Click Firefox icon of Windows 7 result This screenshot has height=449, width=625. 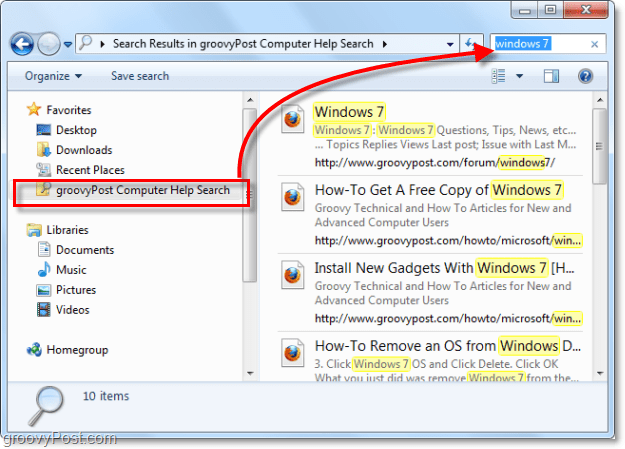tap(293, 119)
